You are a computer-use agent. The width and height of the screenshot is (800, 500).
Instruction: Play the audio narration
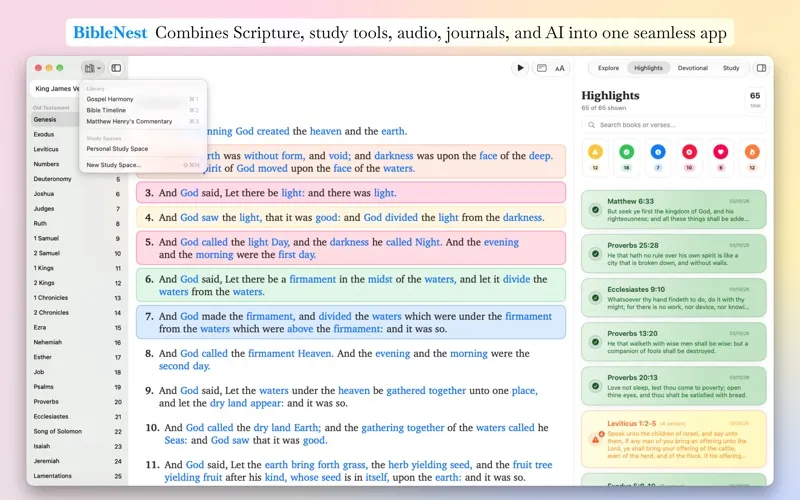(x=520, y=68)
